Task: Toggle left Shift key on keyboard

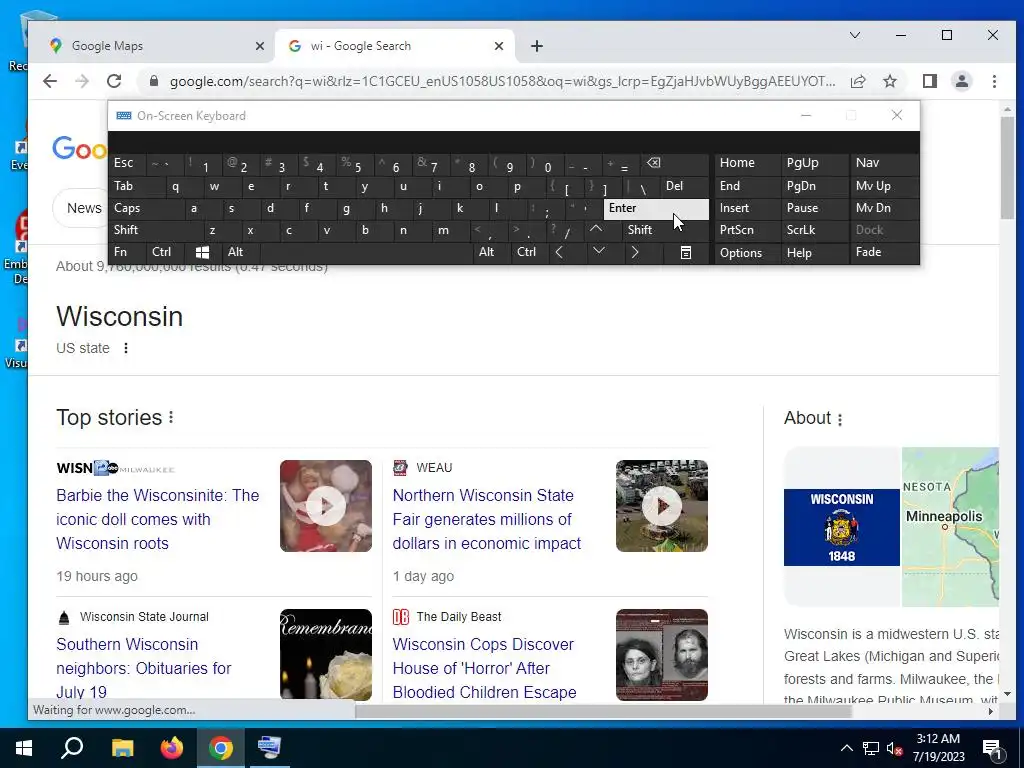Action: (155, 230)
